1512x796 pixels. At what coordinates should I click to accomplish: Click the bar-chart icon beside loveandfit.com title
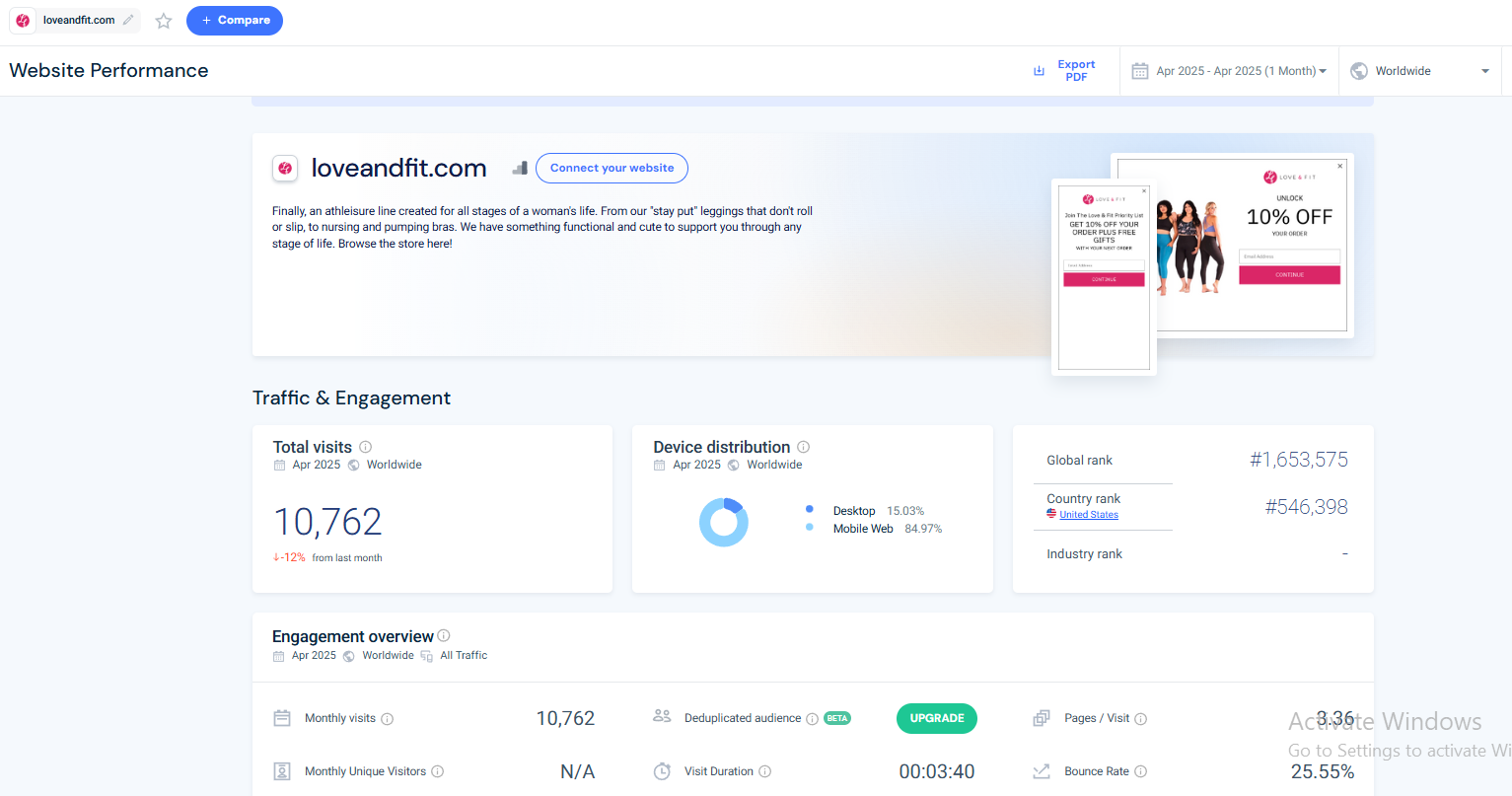click(x=520, y=168)
